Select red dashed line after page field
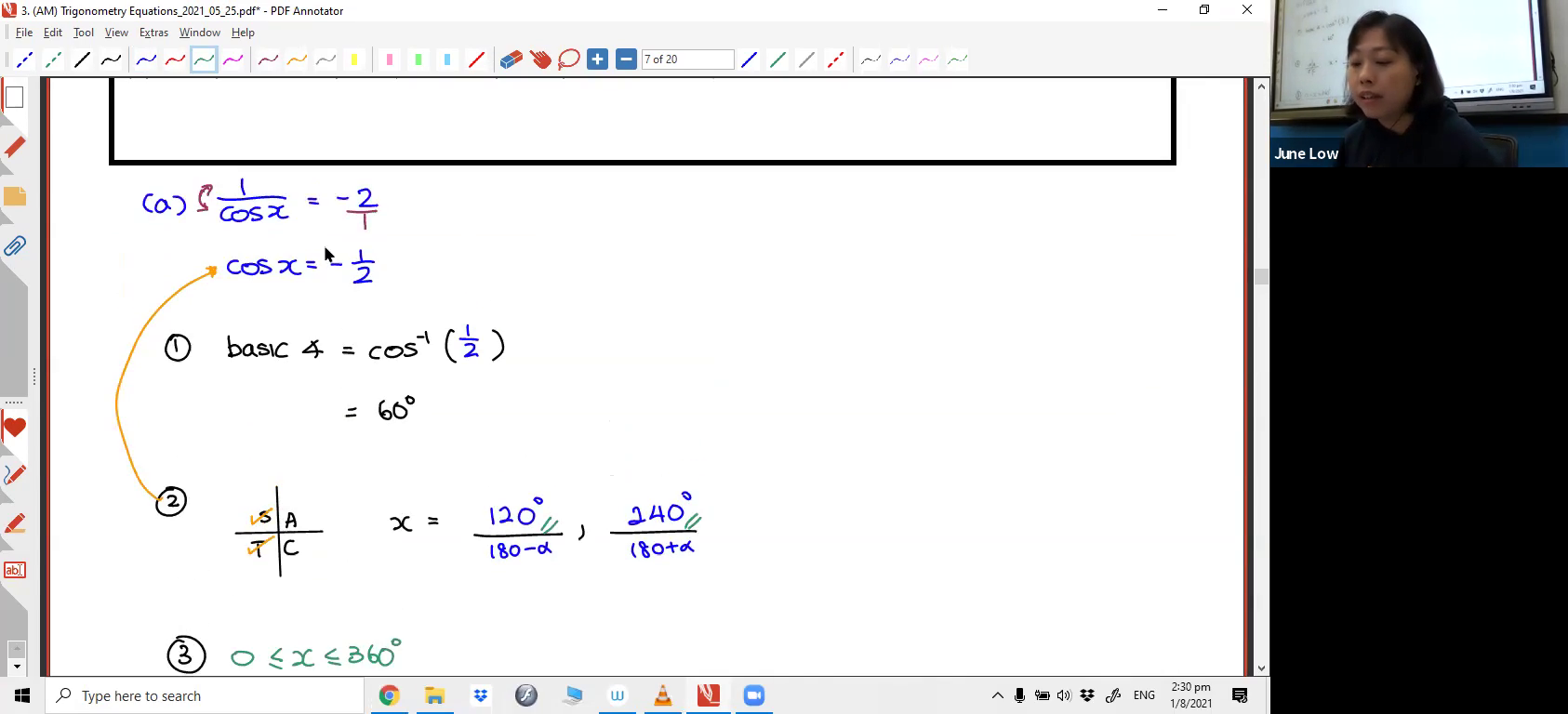The width and height of the screenshot is (1568, 714). tap(835, 59)
